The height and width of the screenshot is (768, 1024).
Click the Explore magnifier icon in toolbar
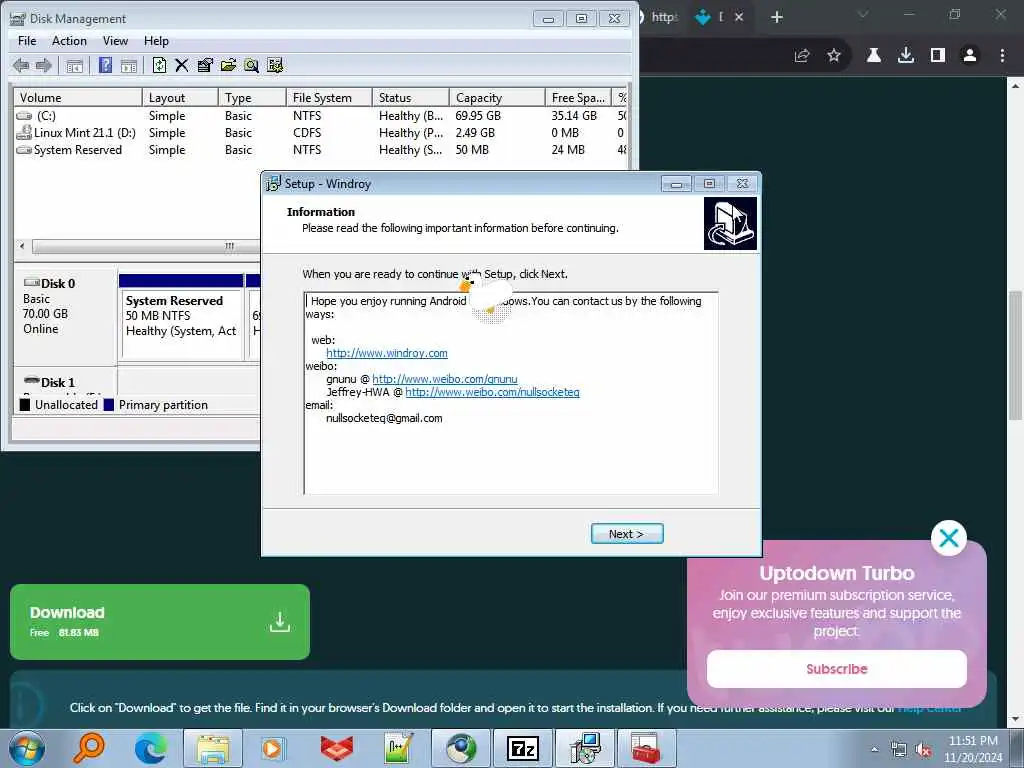[x=251, y=65]
